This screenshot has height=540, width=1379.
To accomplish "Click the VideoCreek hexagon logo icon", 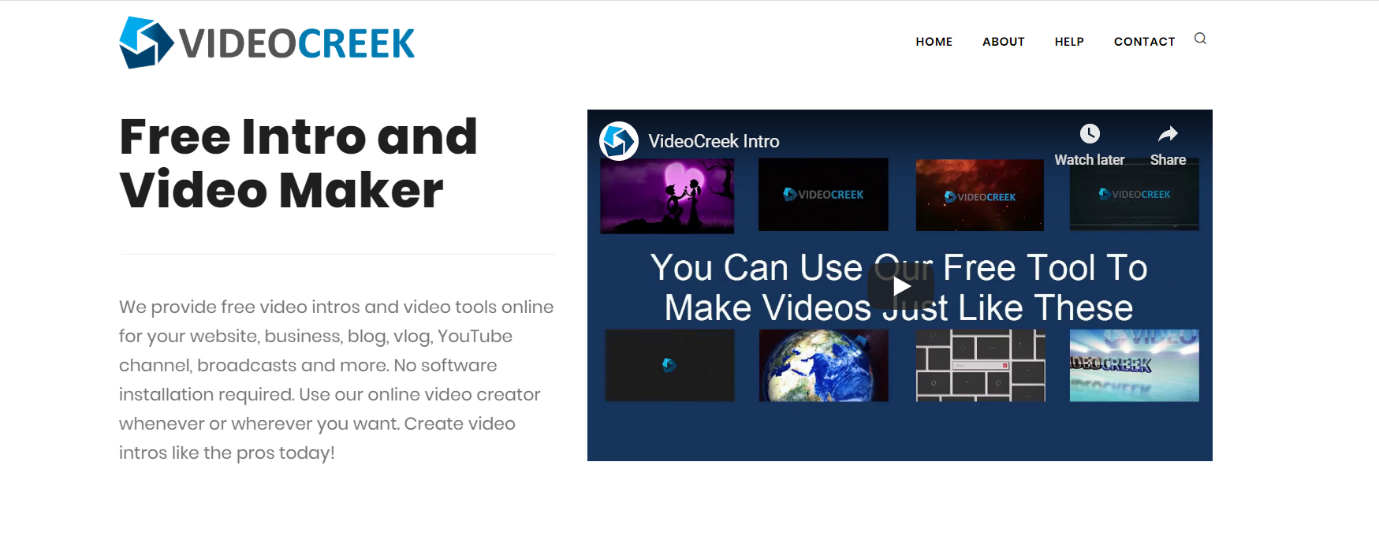I will (146, 42).
